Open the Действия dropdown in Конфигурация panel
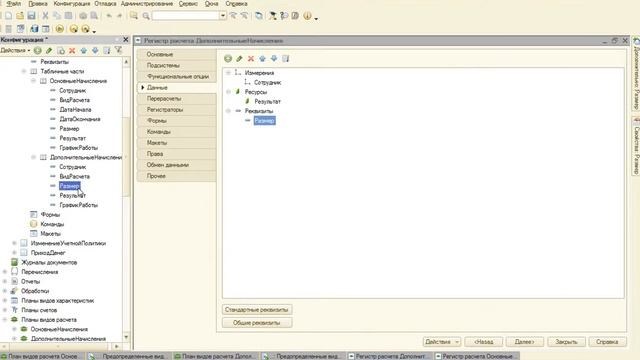640x360 pixels. [x=15, y=50]
